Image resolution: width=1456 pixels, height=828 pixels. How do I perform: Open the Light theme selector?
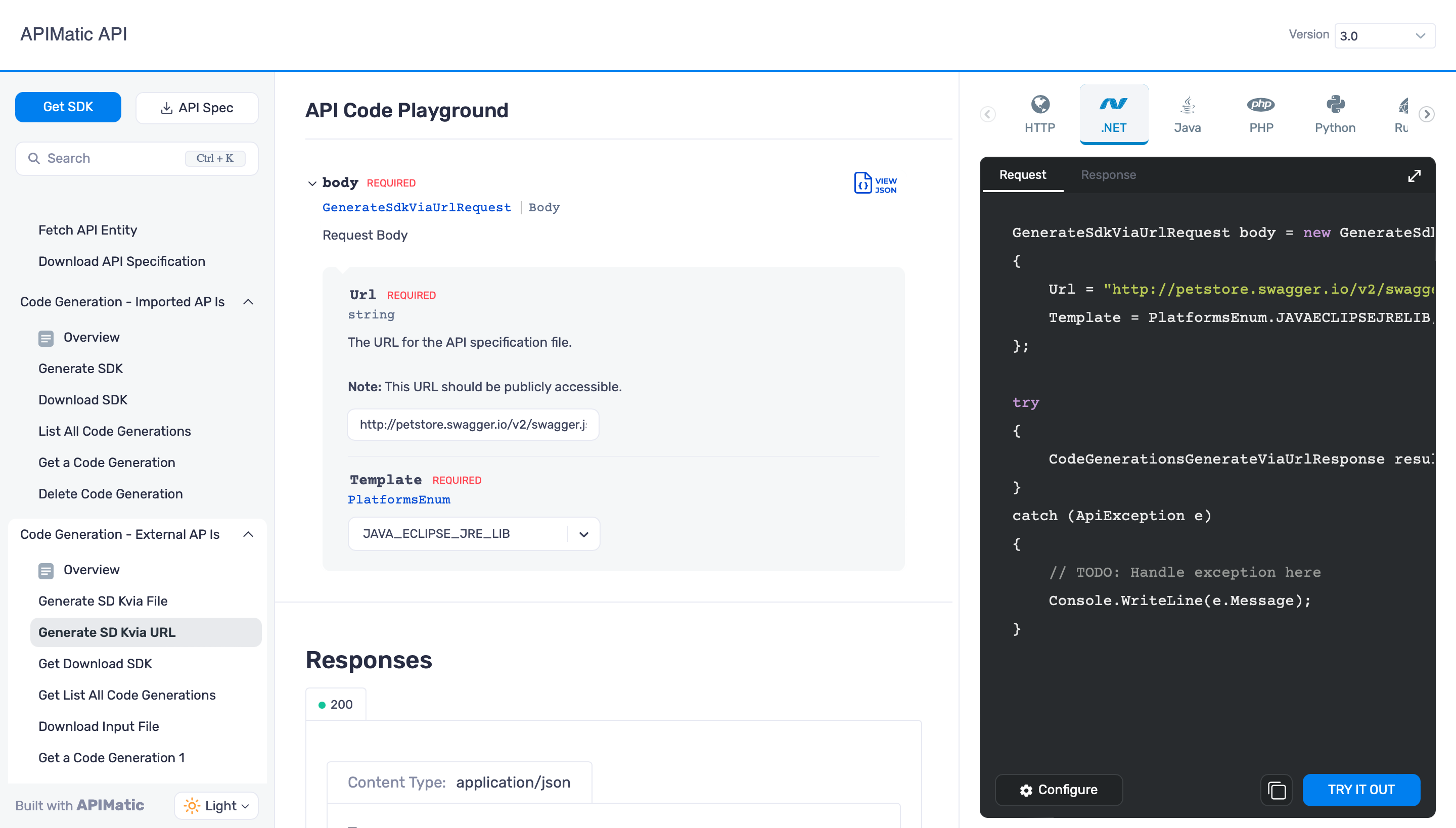pyautogui.click(x=216, y=806)
